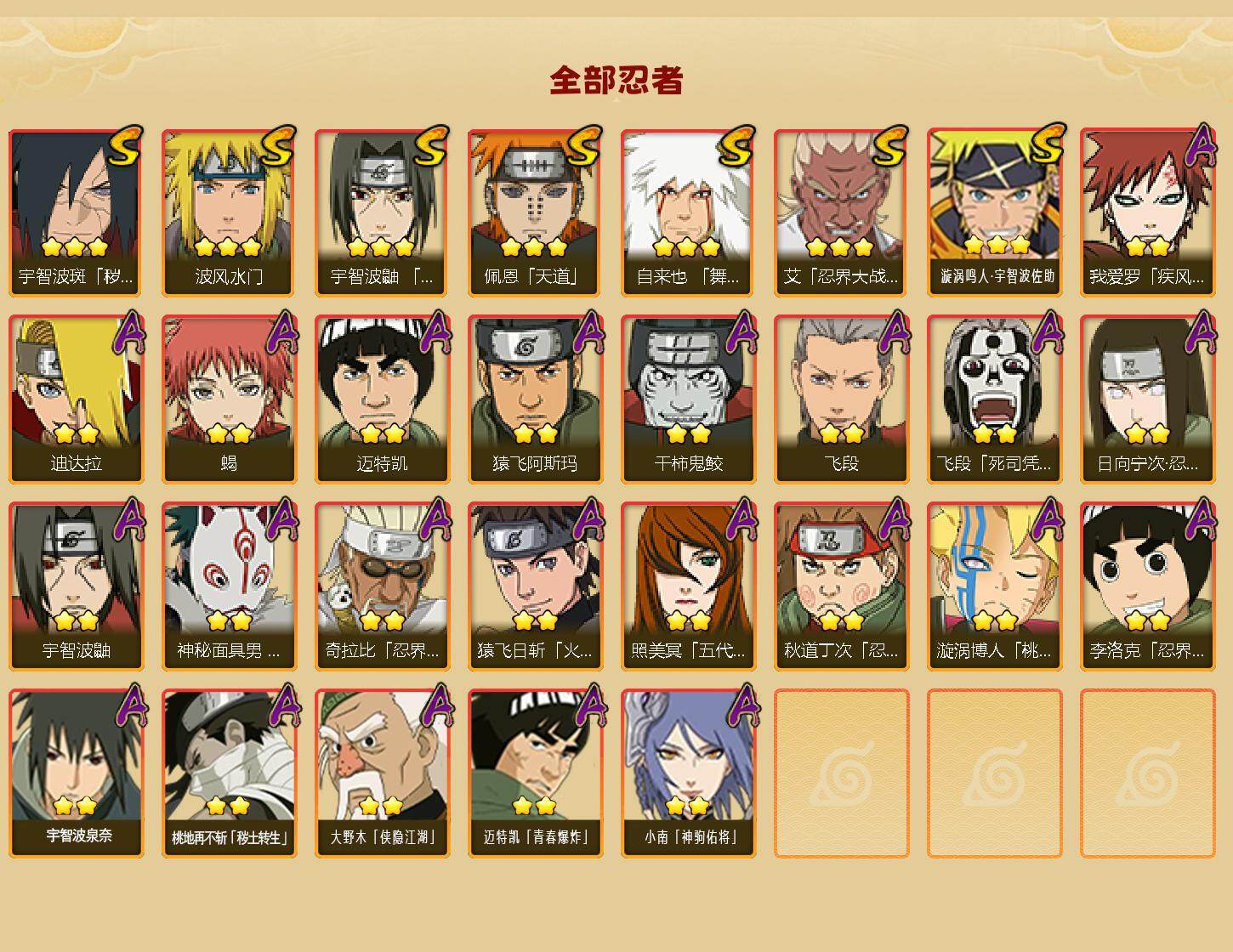Select the 桃地再不斩「秽土转生」 card

tap(229, 773)
